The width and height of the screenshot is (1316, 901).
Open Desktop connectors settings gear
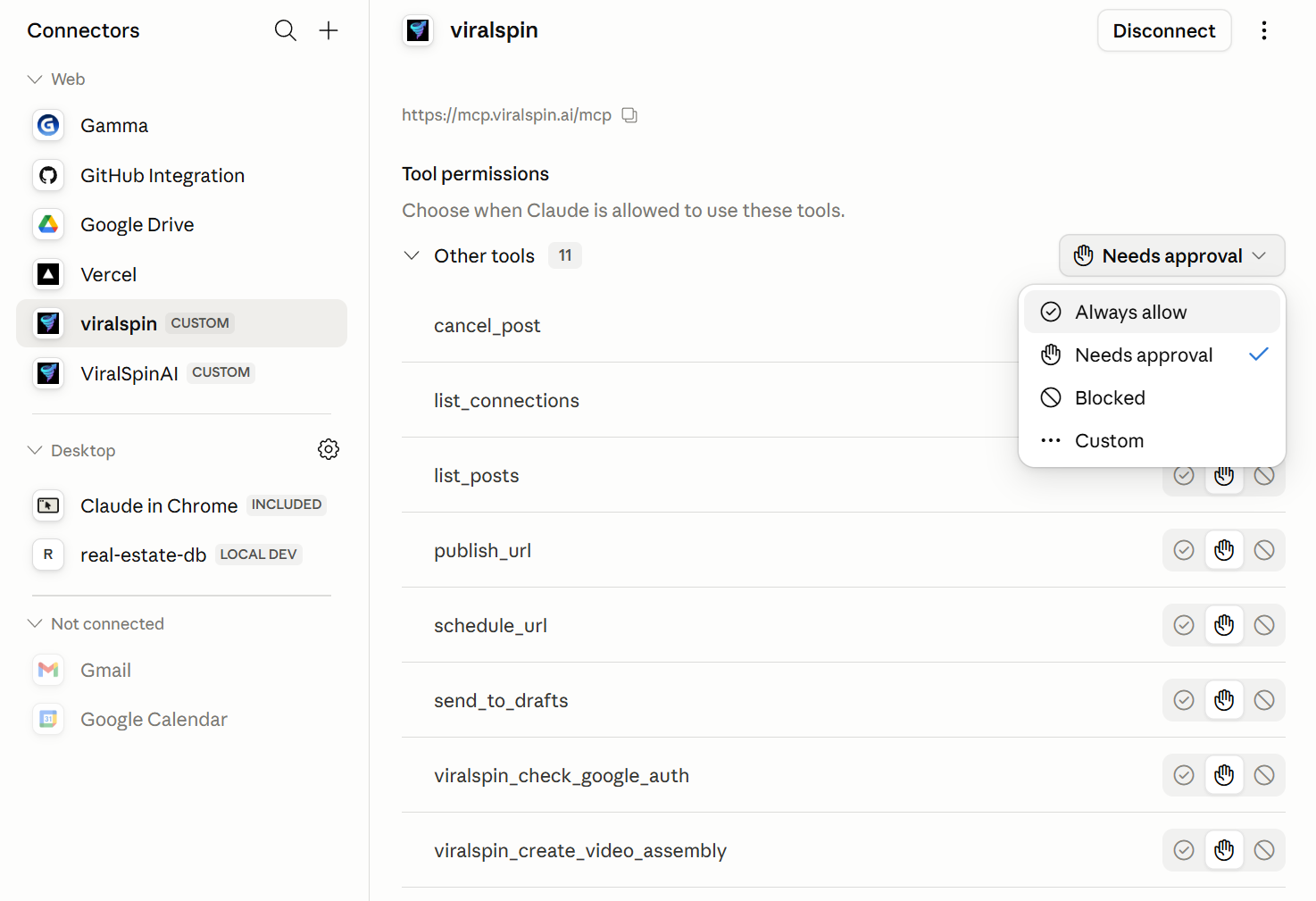coord(329,449)
